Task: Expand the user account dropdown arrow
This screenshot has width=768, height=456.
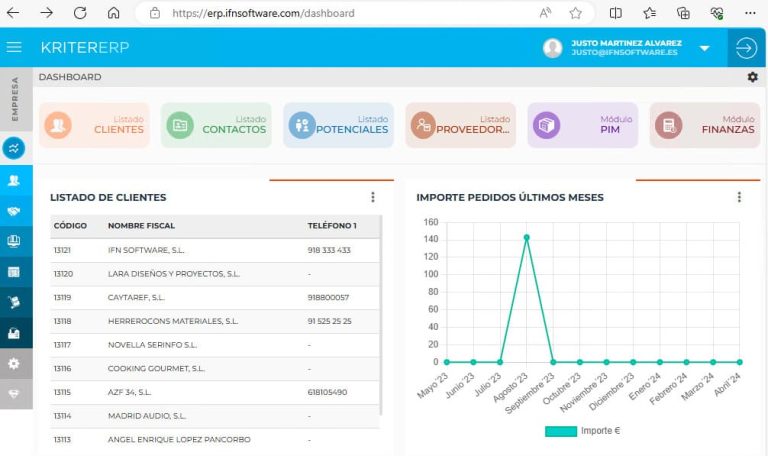Action: 704,48
